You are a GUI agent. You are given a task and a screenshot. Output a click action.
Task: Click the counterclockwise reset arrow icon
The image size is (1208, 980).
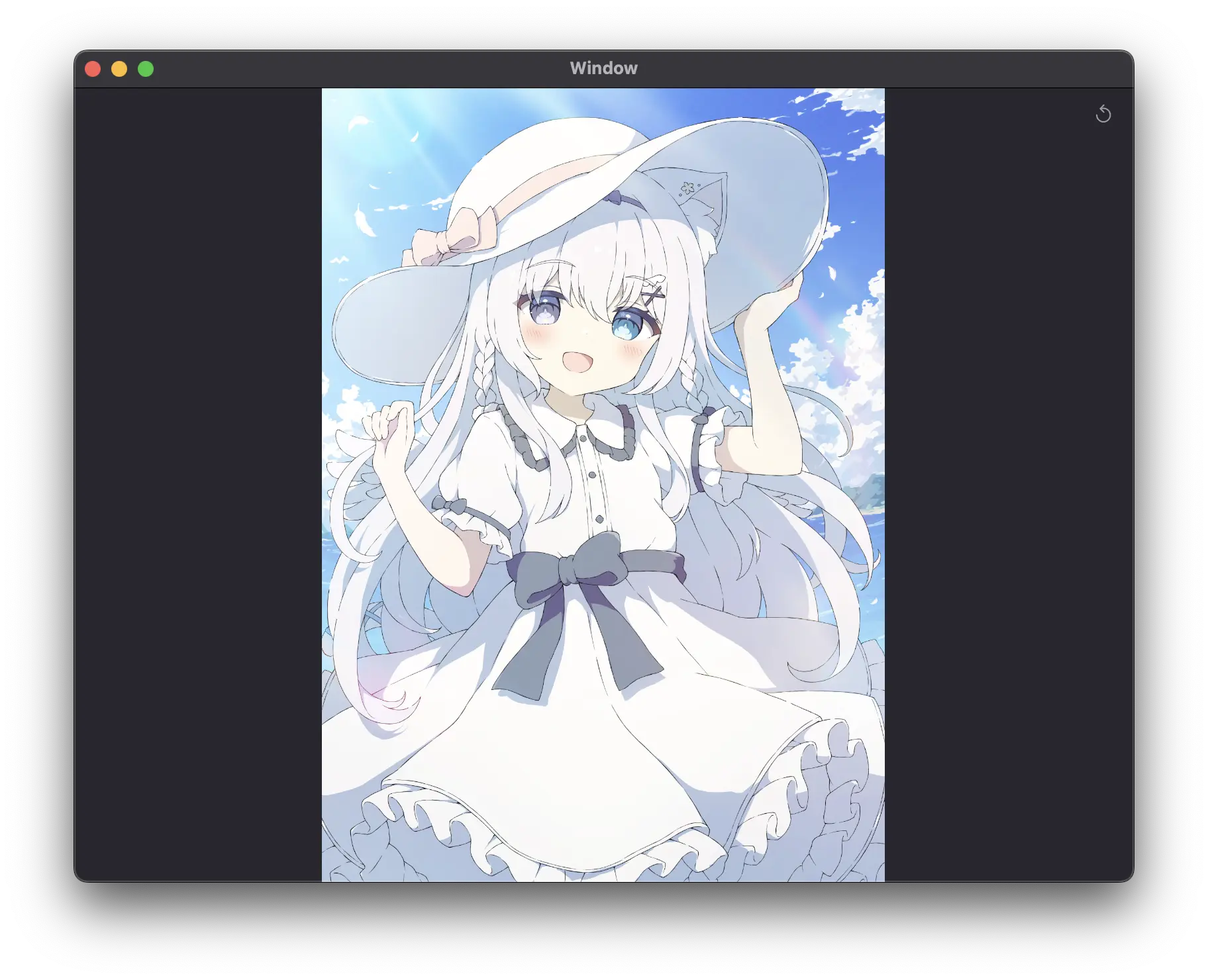pyautogui.click(x=1103, y=114)
